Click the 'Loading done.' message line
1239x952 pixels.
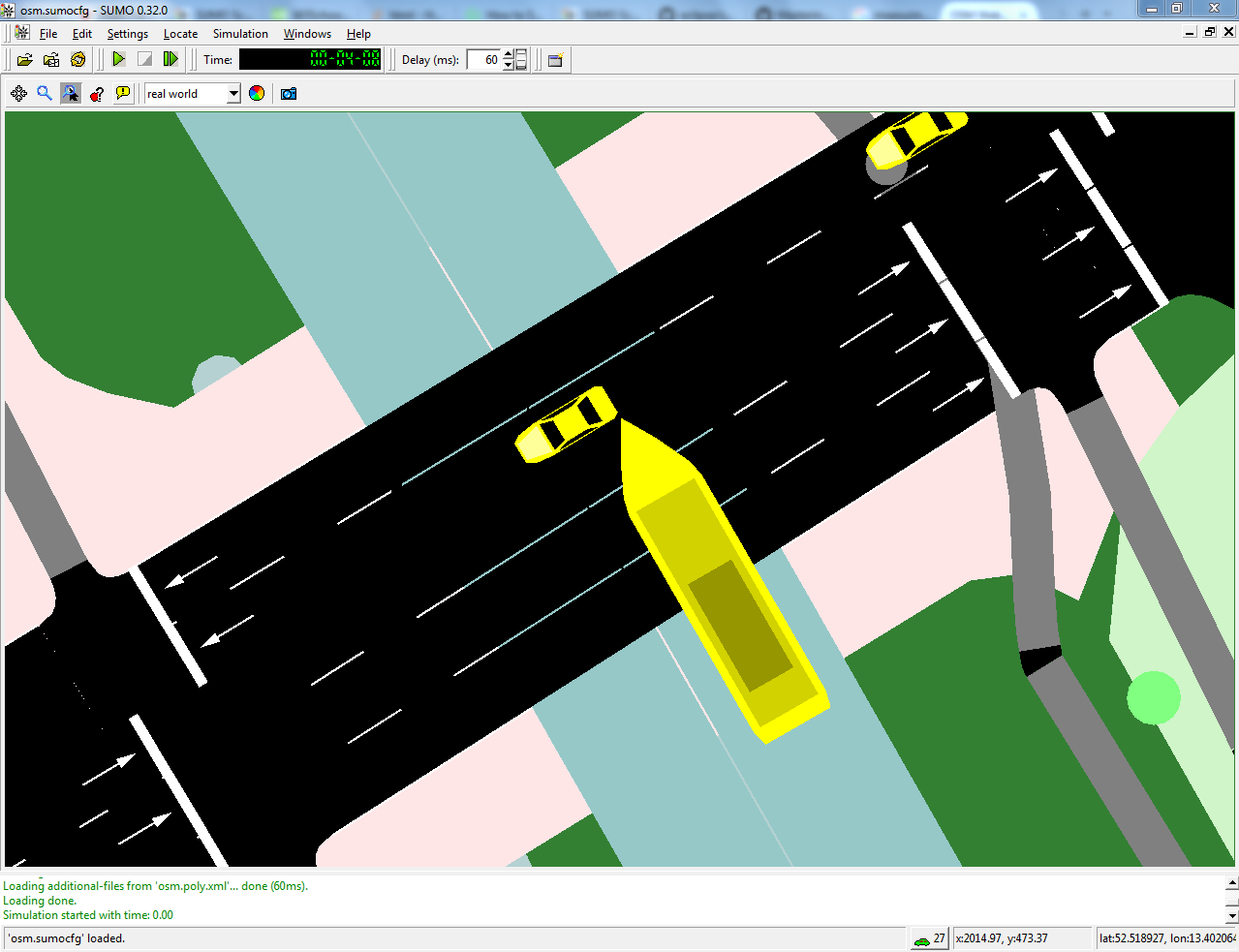pyautogui.click(x=40, y=901)
